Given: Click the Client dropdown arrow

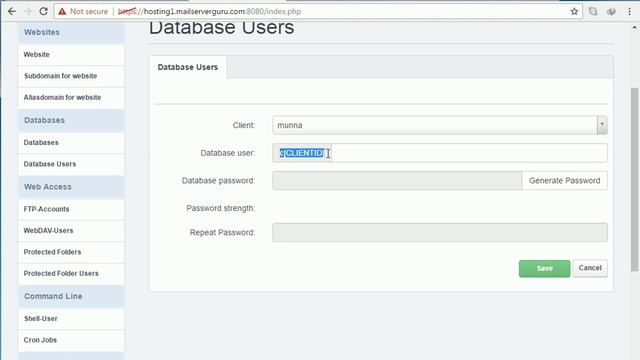Looking at the screenshot, I should (x=602, y=125).
